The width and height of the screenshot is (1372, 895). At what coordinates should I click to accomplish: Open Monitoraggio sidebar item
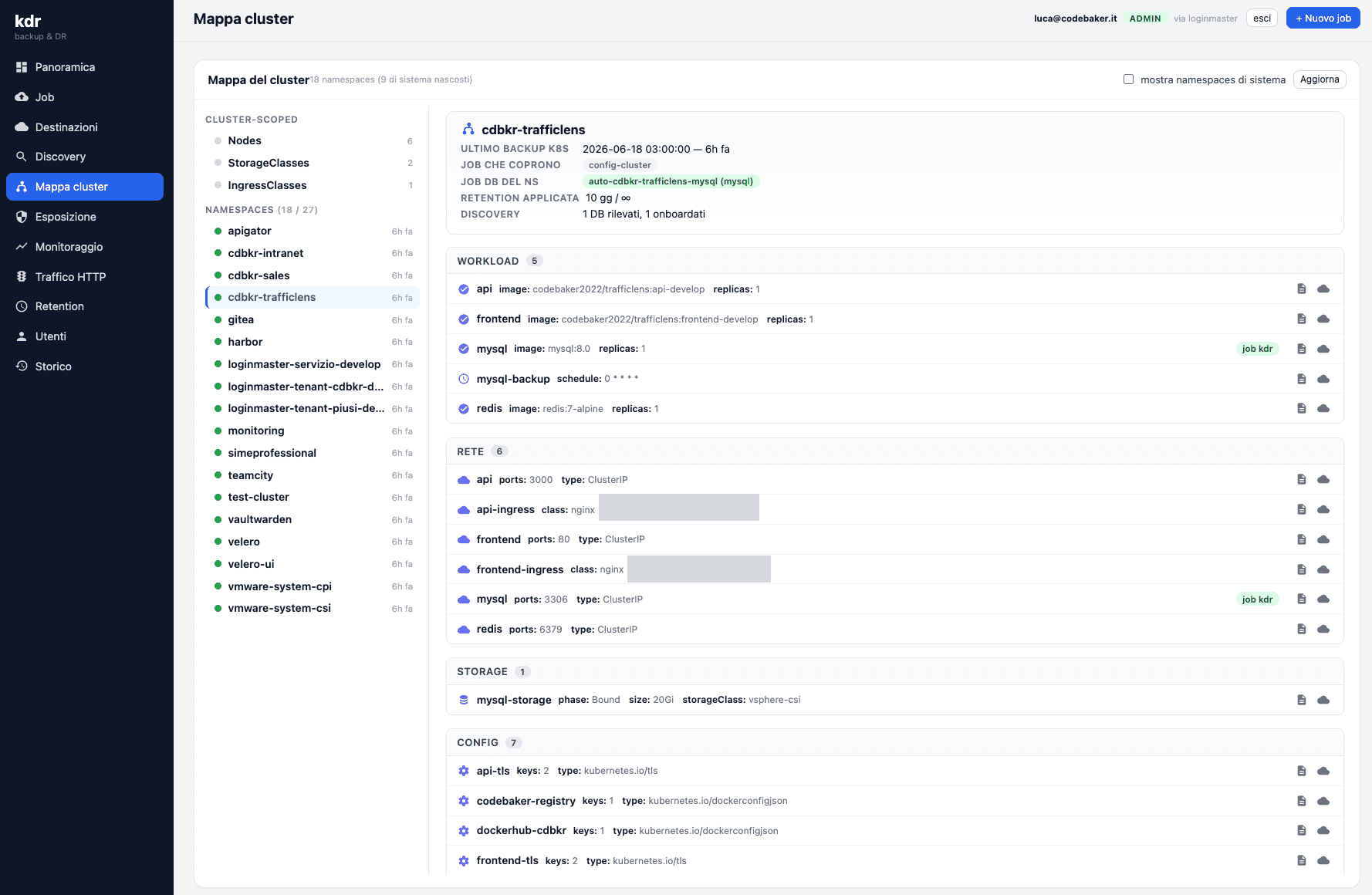[x=85, y=247]
